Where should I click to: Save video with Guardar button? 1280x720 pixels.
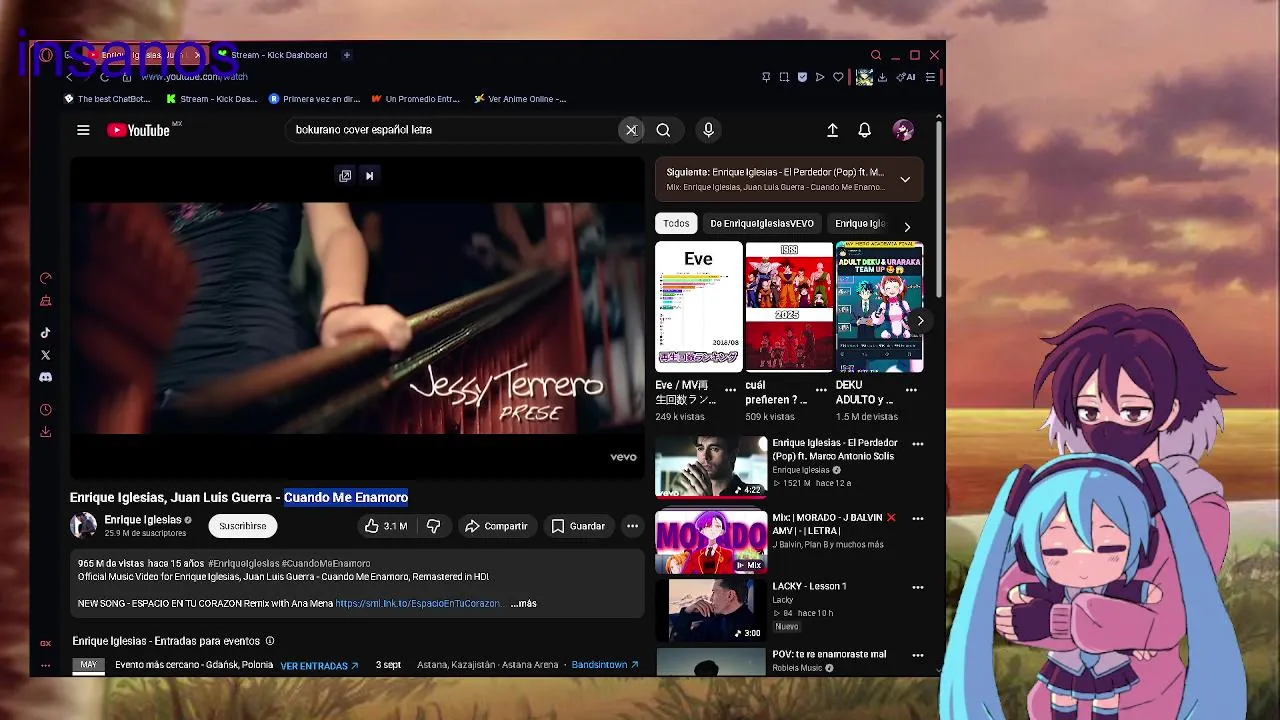pyautogui.click(x=578, y=526)
